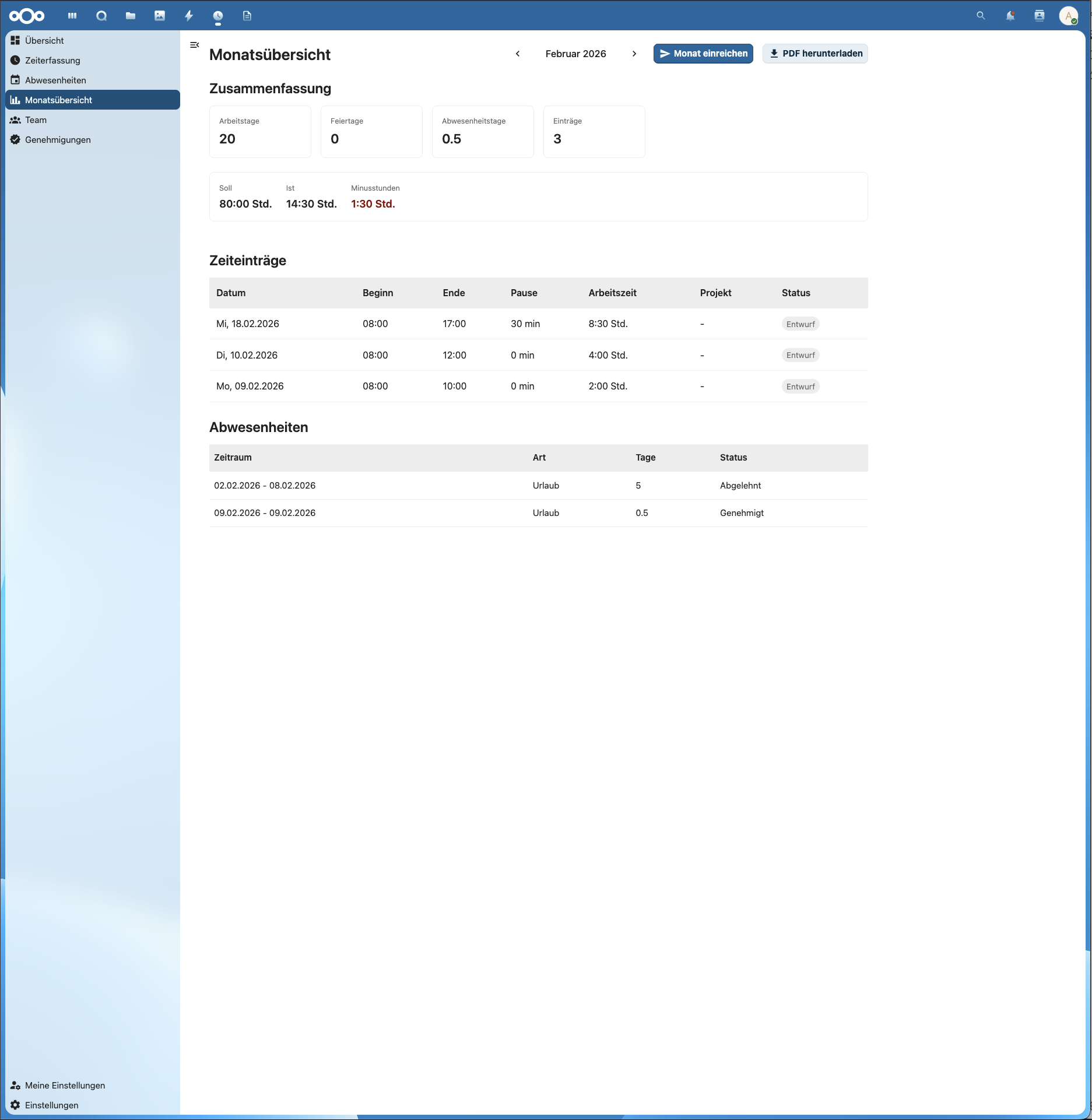The width and height of the screenshot is (1092, 1120).
Task: Open the Photos app
Action: pos(159,15)
